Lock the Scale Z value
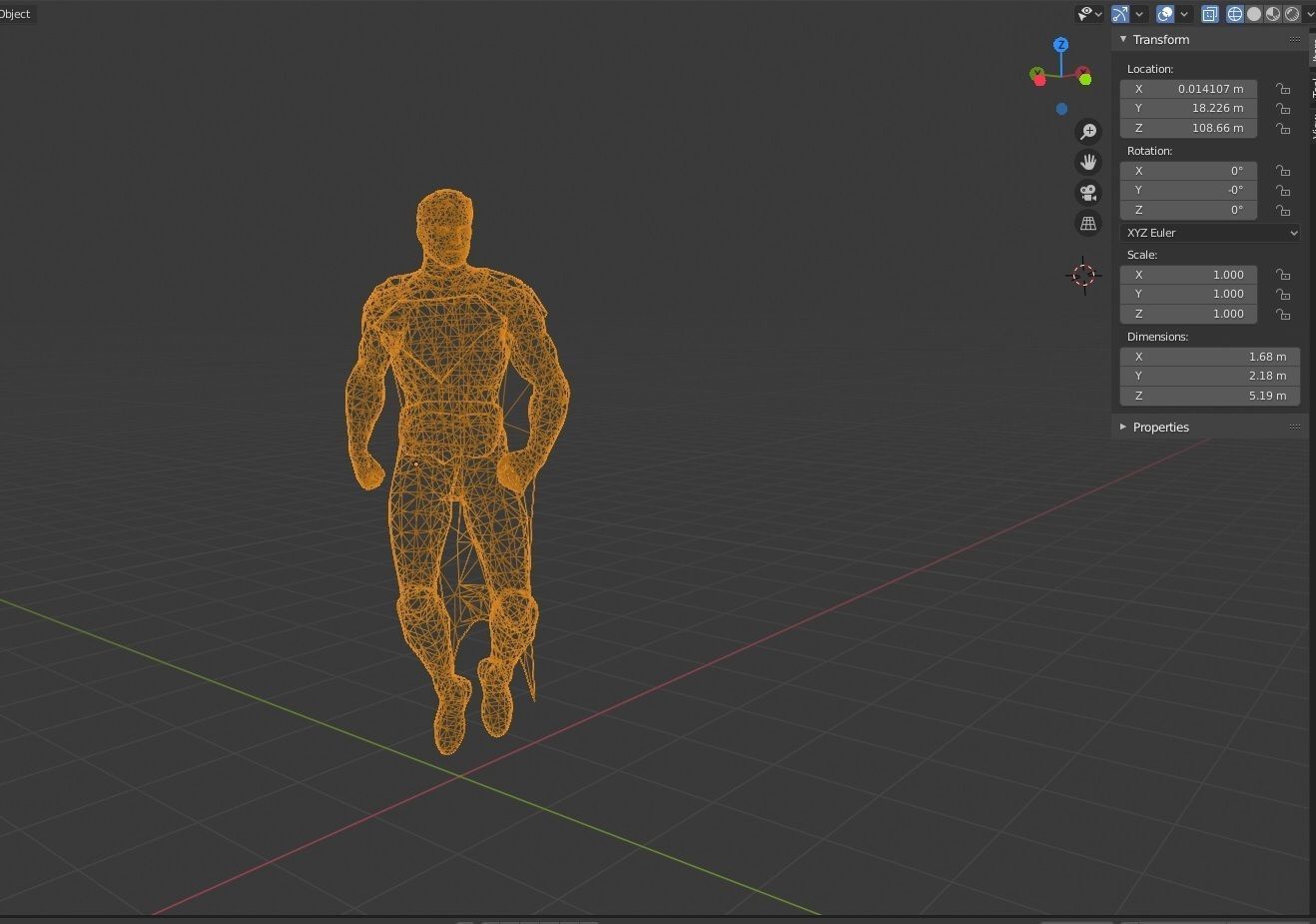Screen dimensions: 1316x924 1283,314
